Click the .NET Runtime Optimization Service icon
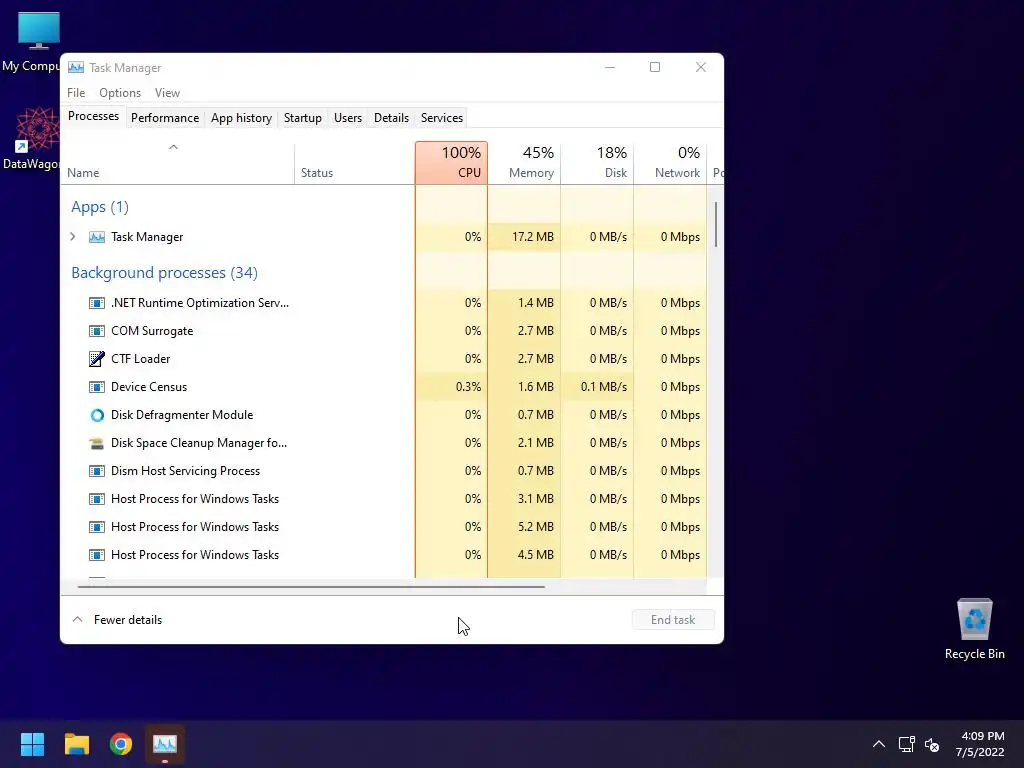This screenshot has height=768, width=1024. coord(97,303)
